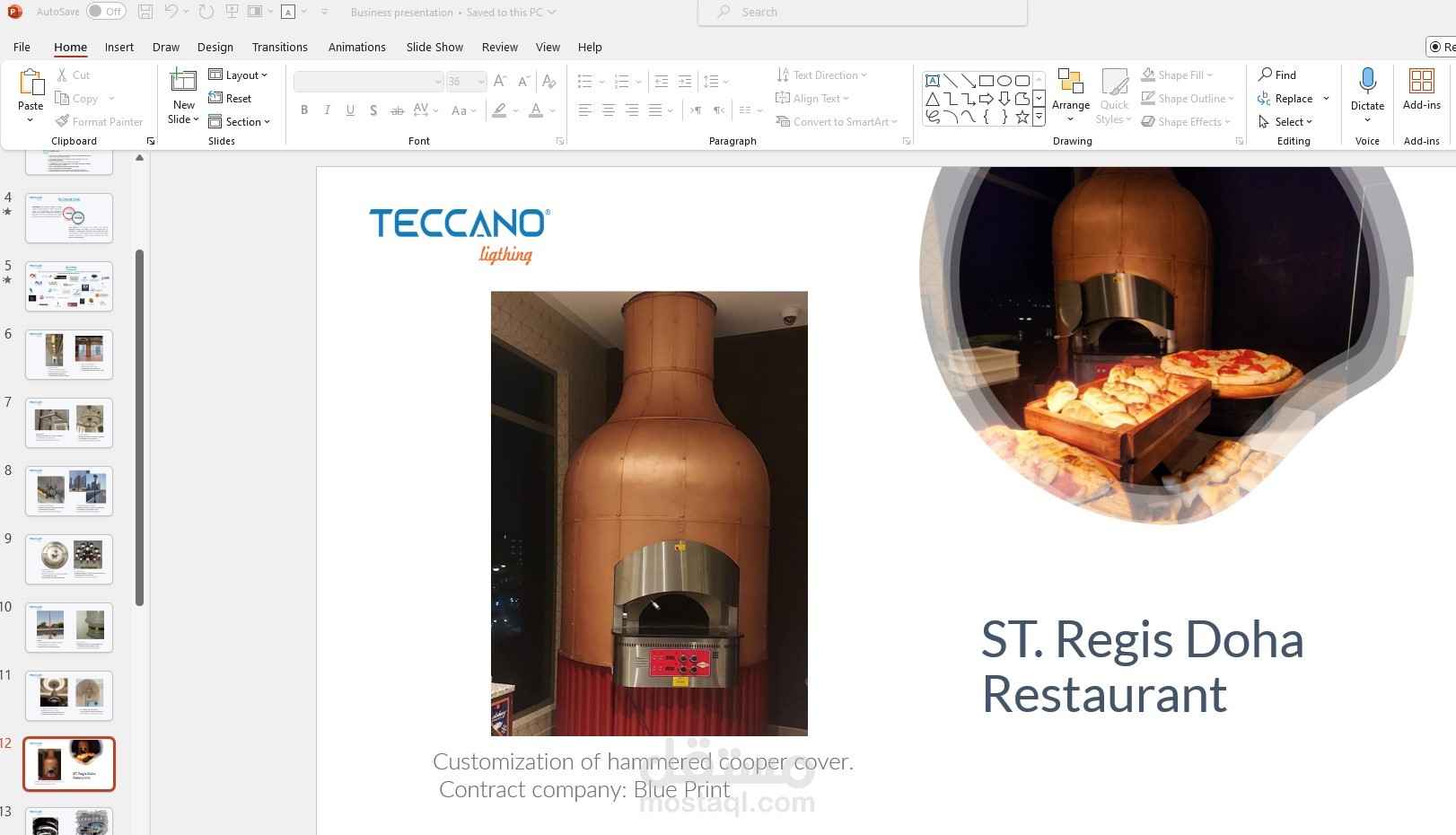Image resolution: width=1456 pixels, height=835 pixels.
Task: Click Select button in Editing
Action: tap(1285, 122)
